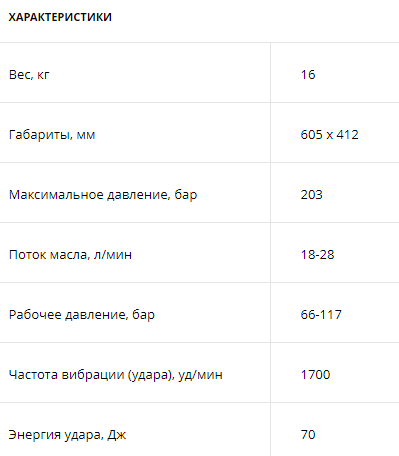Click the word Максимальное in pressure row
The image size is (399, 456).
(56, 195)
